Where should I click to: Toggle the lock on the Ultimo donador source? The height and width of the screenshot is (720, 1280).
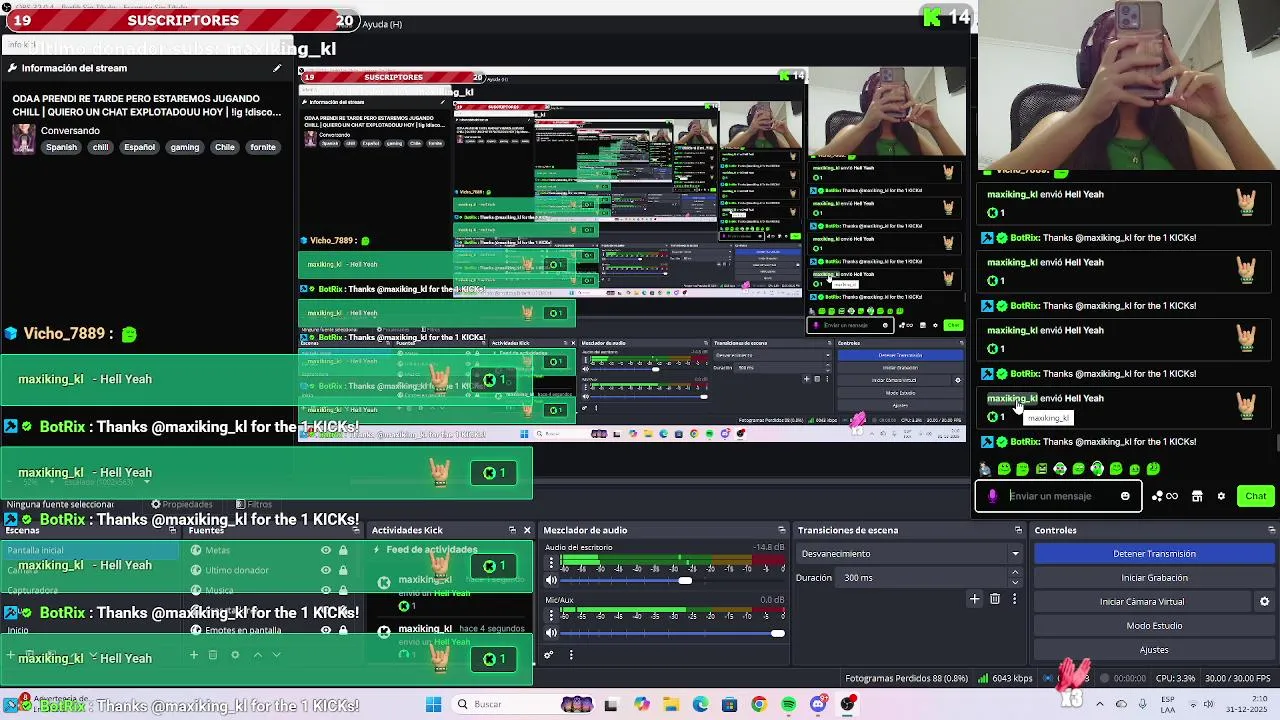343,570
